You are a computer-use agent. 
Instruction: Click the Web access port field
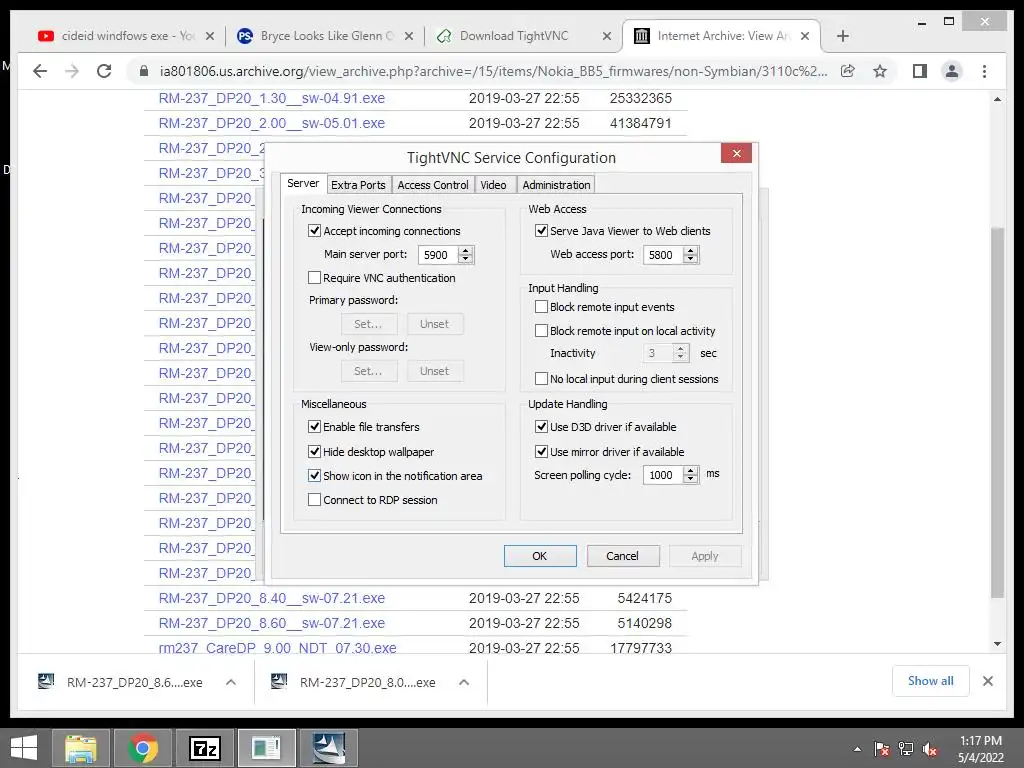click(x=664, y=255)
